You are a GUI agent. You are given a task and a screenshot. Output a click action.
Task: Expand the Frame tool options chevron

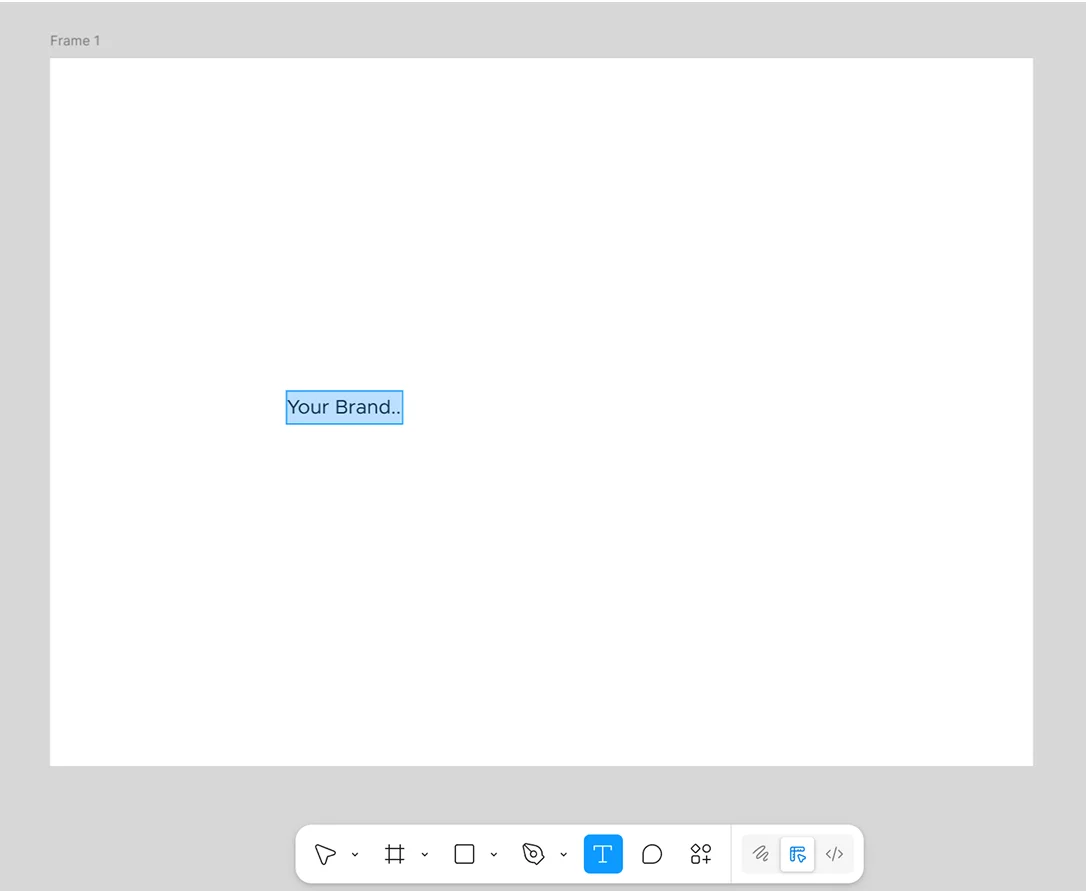click(x=425, y=854)
